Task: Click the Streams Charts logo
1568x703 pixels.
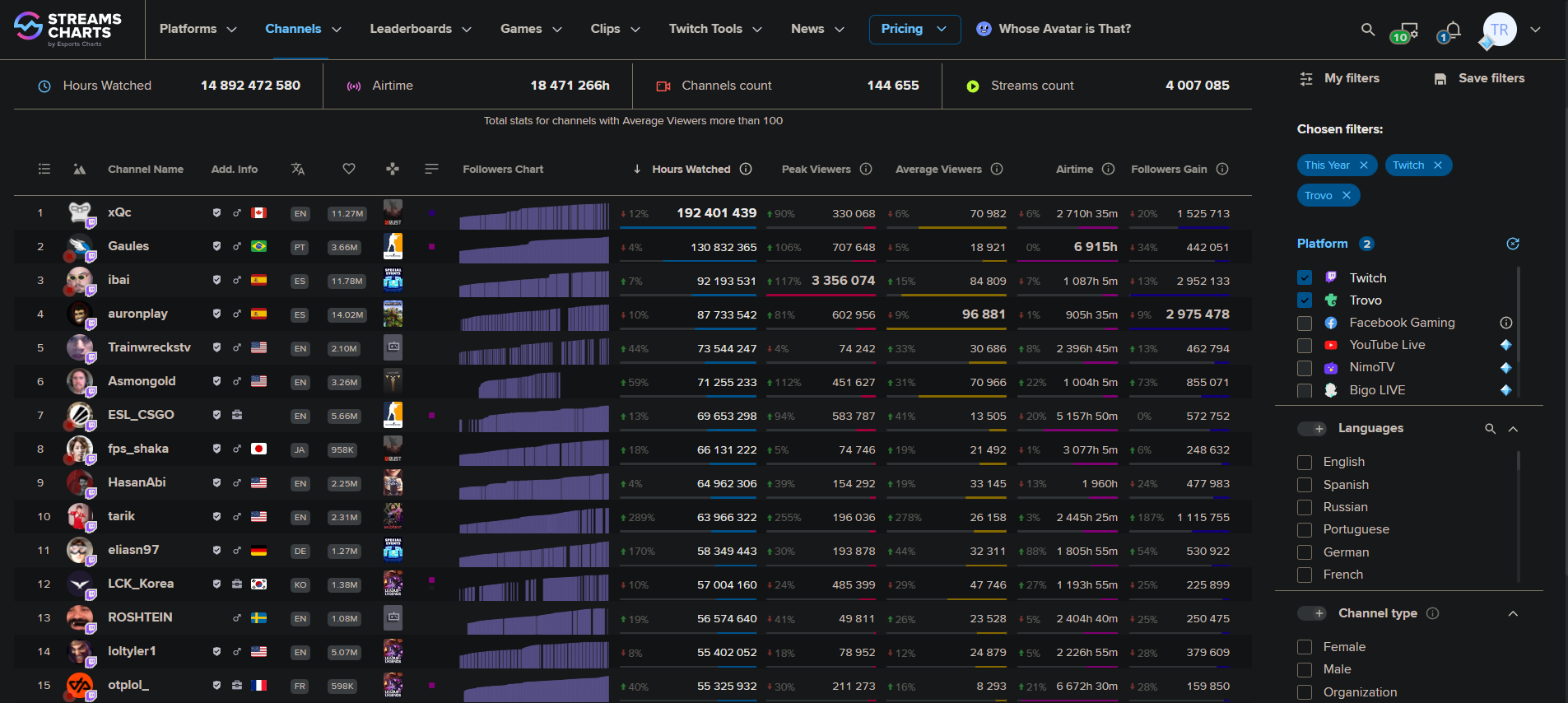Action: pos(67,29)
